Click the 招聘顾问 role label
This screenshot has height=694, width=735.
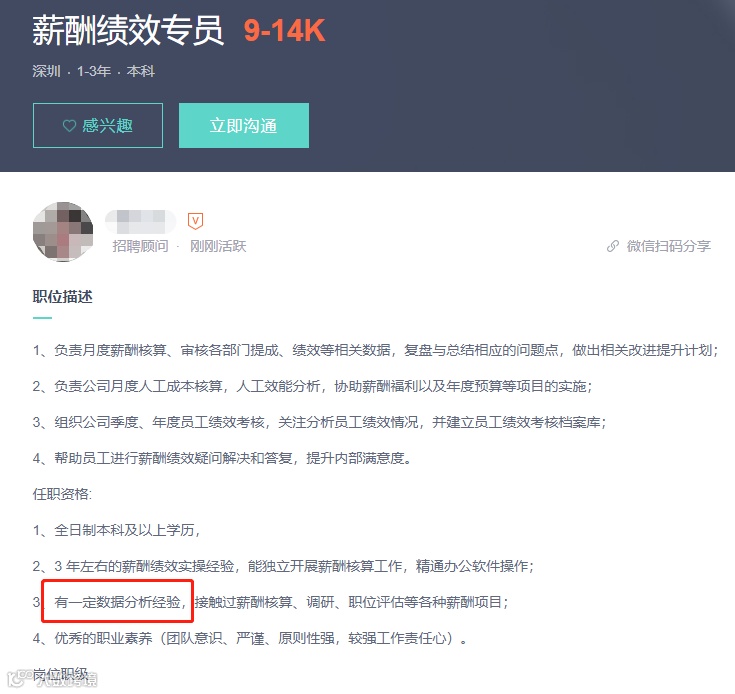tap(140, 246)
